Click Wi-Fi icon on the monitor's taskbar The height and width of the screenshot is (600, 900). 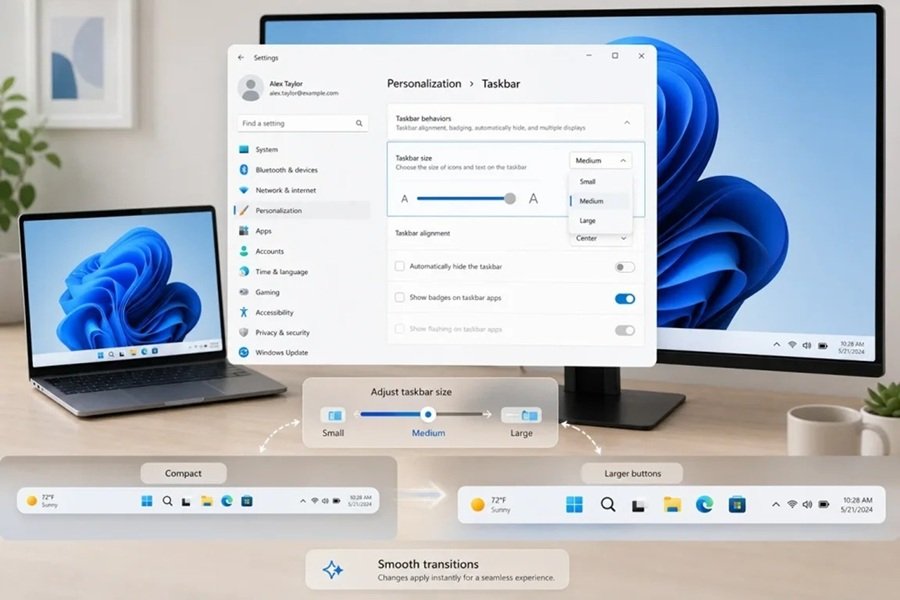(792, 345)
